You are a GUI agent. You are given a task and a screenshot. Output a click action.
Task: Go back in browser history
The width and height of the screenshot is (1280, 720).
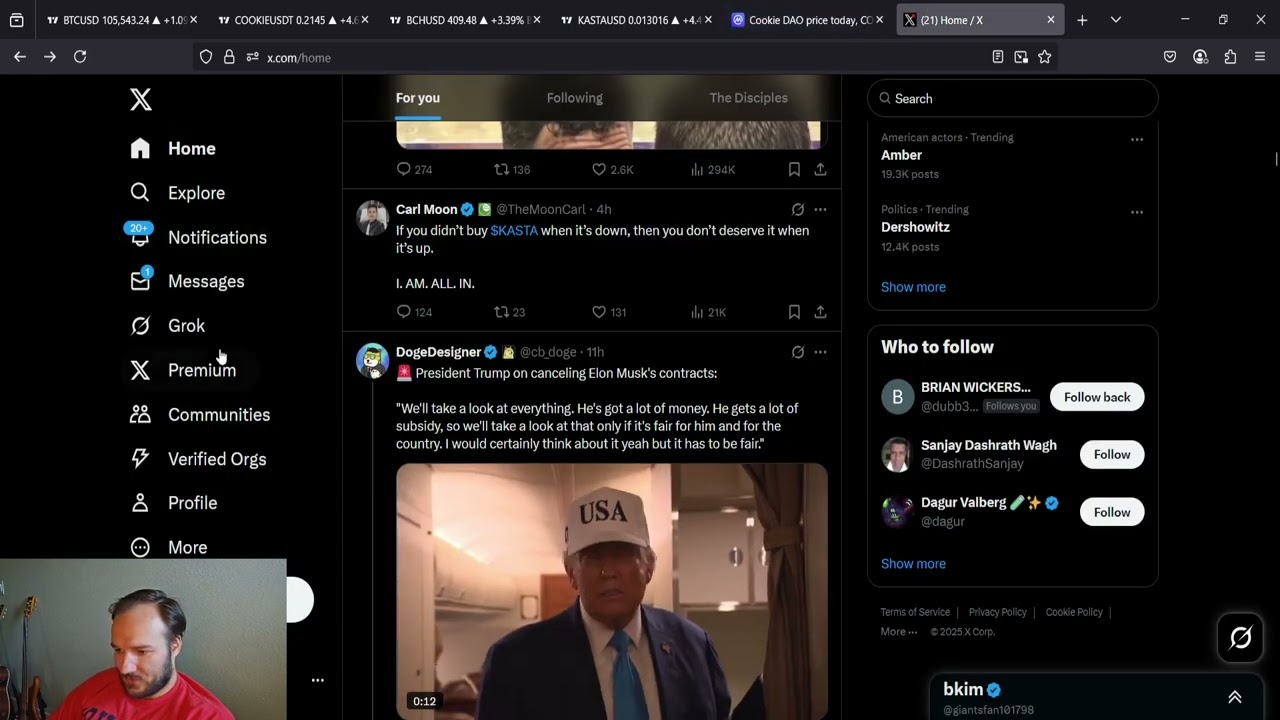coord(20,57)
